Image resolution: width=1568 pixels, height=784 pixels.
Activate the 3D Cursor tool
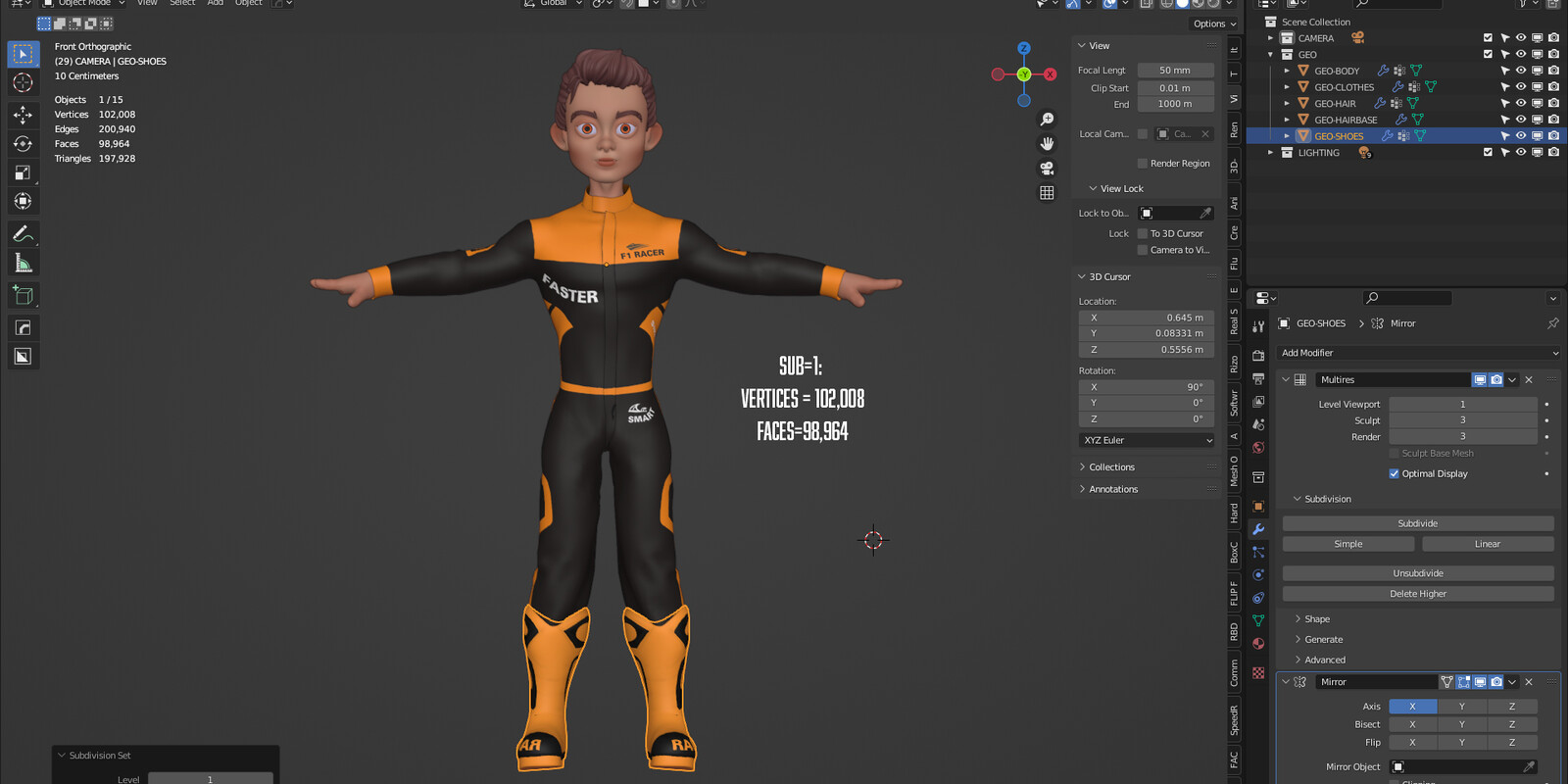click(x=23, y=83)
